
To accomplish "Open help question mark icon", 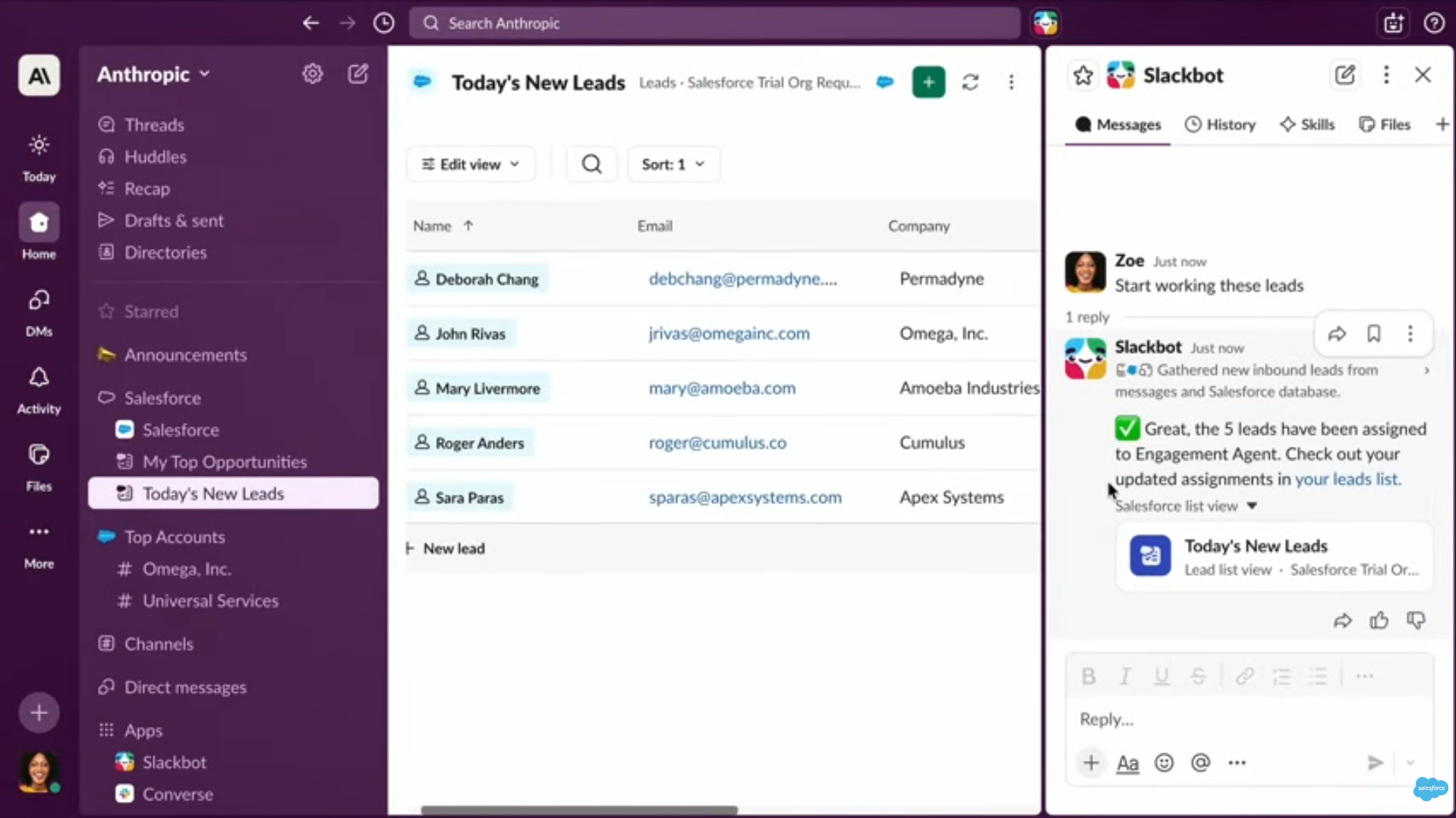I will (x=1433, y=23).
